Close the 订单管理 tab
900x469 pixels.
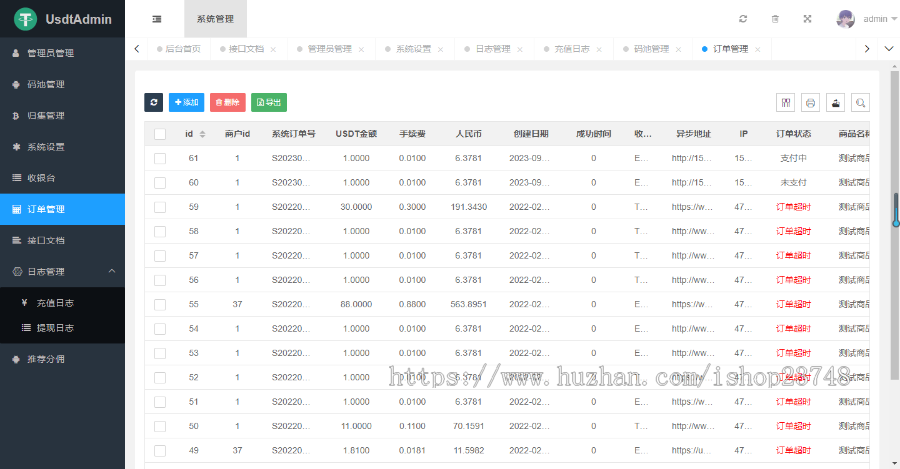click(758, 49)
